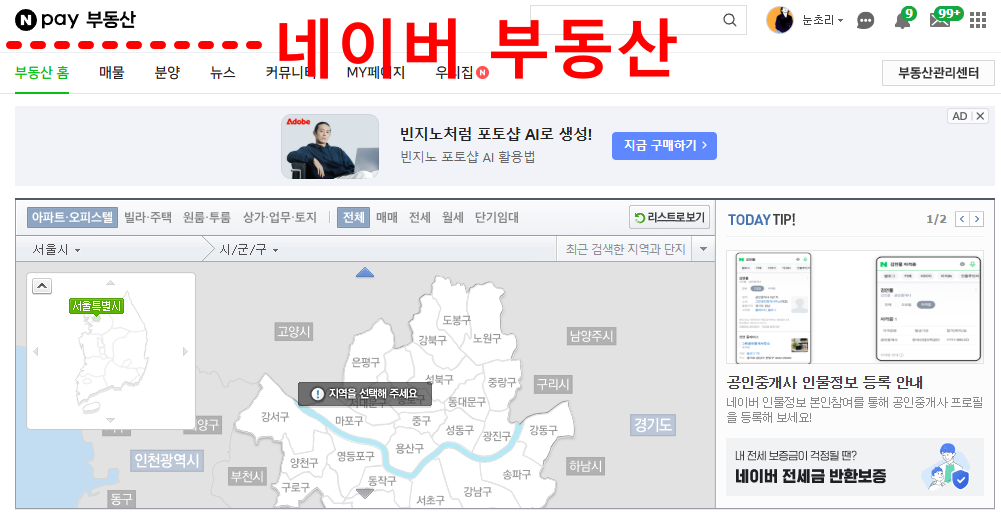Open the apps grid icon

pyautogui.click(x=977, y=20)
